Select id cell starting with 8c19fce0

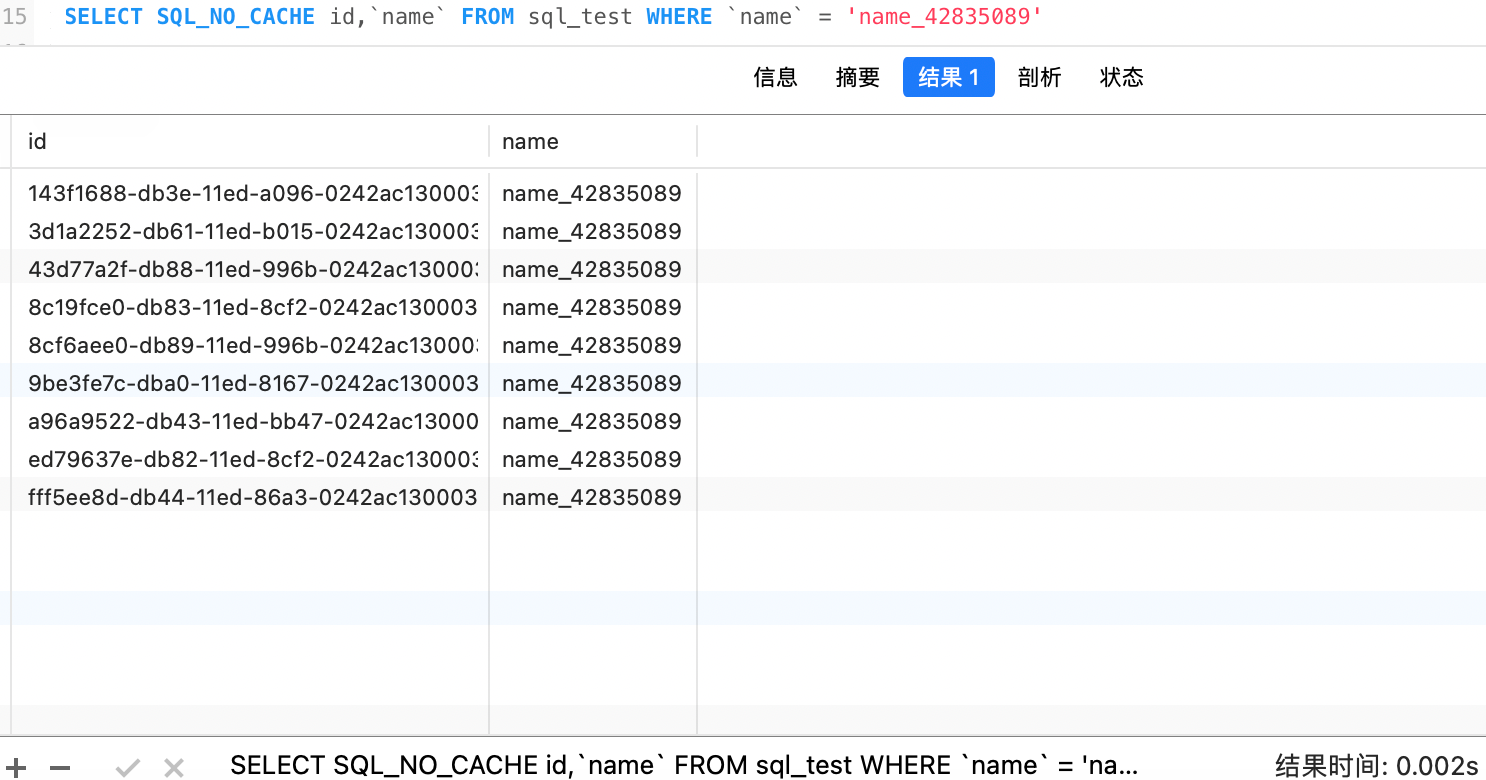[x=252, y=307]
